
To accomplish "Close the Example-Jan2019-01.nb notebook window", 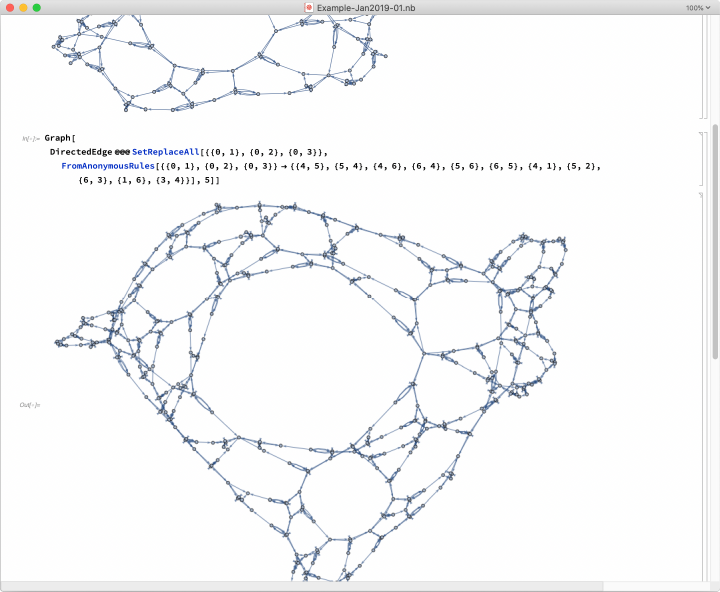I will coord(9,7).
